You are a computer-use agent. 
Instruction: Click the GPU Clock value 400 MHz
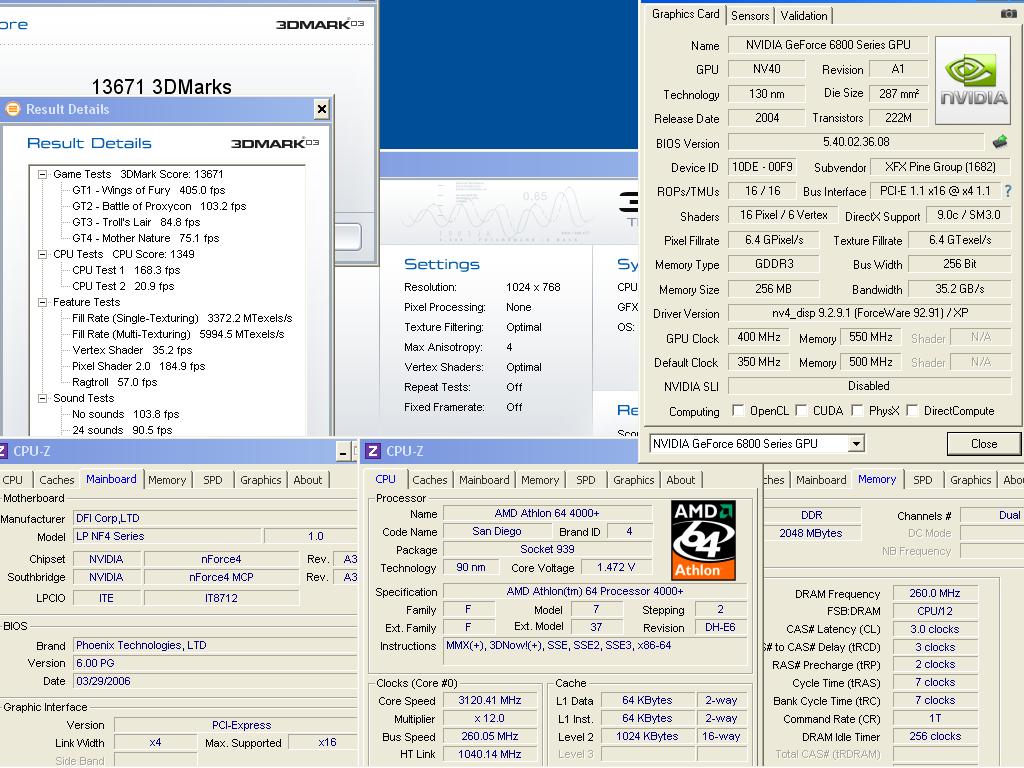click(x=758, y=338)
